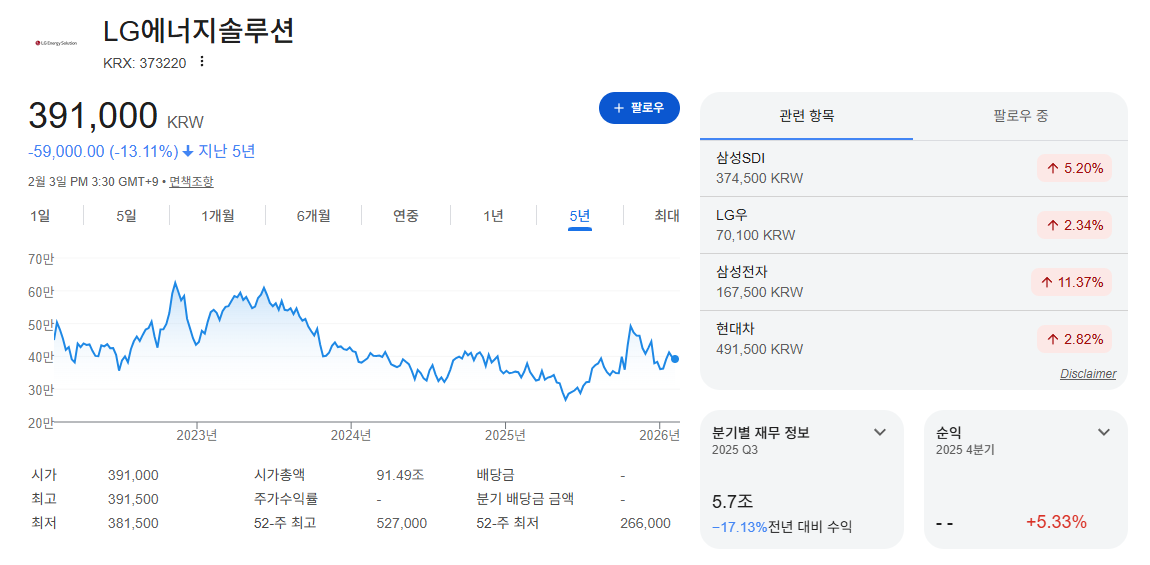Click the 최고 value 391,500
Screen dimensions: 1150x565
pos(133,500)
